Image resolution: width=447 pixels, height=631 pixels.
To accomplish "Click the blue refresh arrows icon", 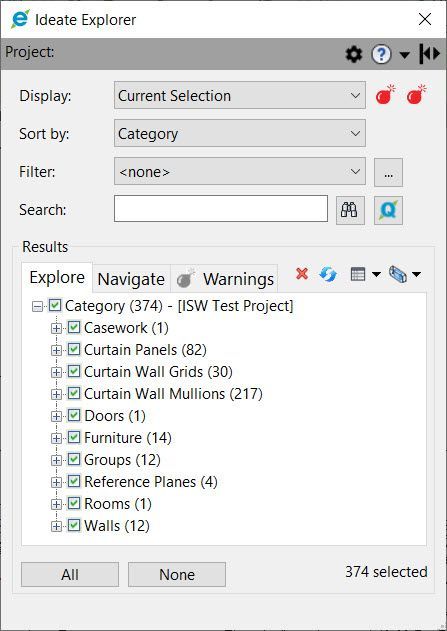I will pyautogui.click(x=328, y=274).
